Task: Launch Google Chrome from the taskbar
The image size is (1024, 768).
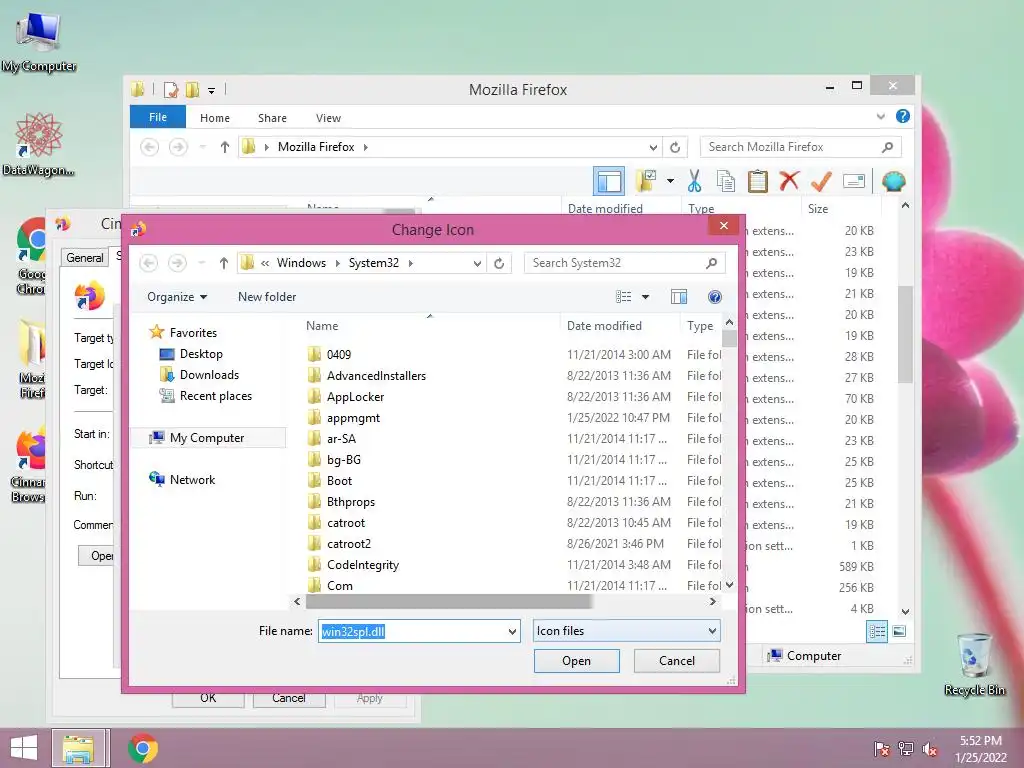Action: (x=143, y=748)
